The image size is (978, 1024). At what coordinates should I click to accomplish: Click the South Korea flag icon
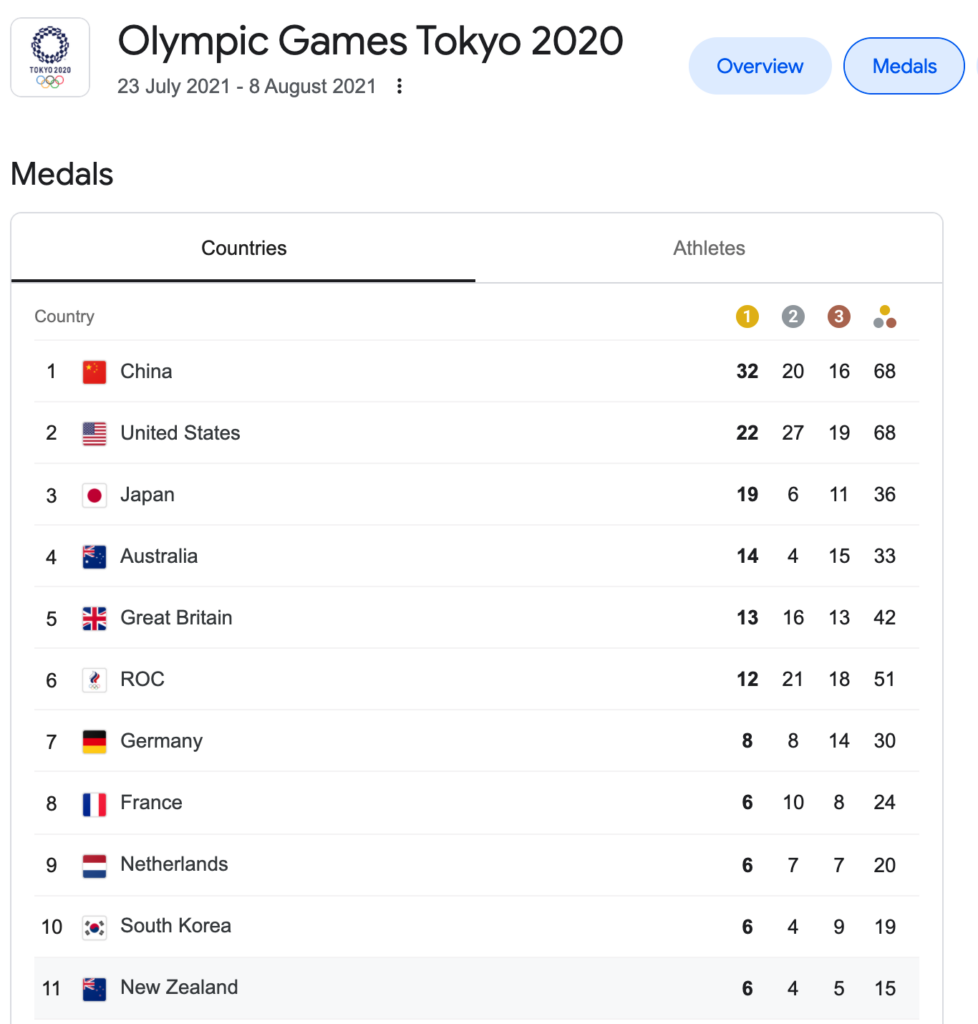pos(95,927)
